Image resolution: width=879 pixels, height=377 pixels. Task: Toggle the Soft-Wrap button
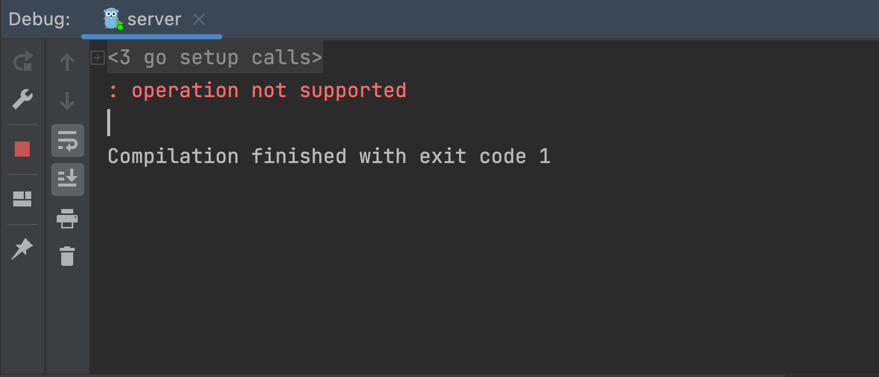point(67,141)
